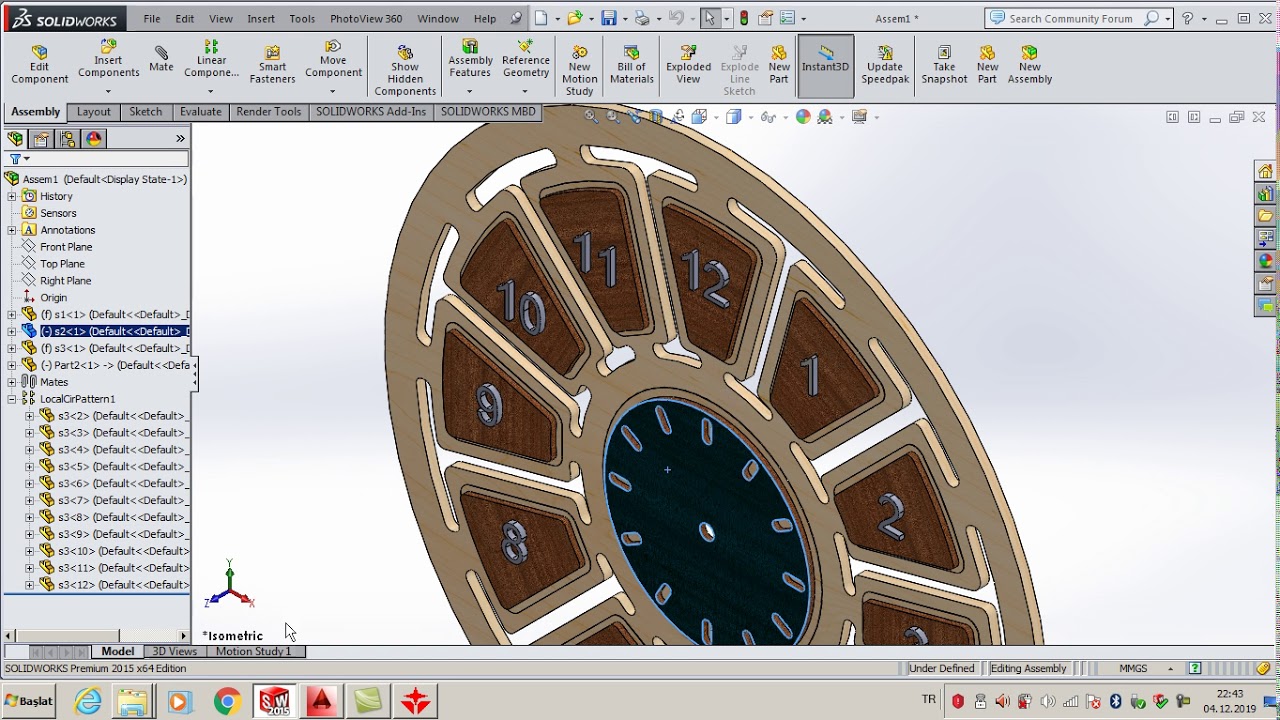Click the Open file icon
Screen dimensions: 1280x720
point(574,18)
